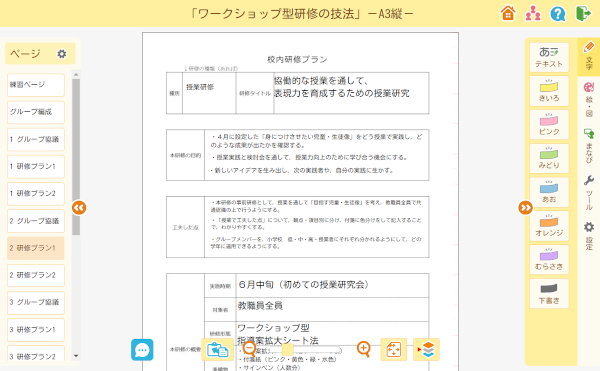
Task: Click the exit door icon
Action: (x=583, y=13)
